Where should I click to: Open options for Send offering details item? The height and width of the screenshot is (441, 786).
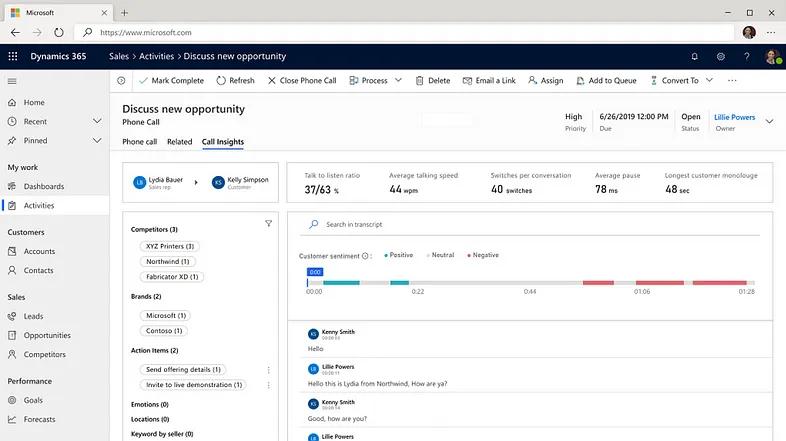tap(269, 370)
